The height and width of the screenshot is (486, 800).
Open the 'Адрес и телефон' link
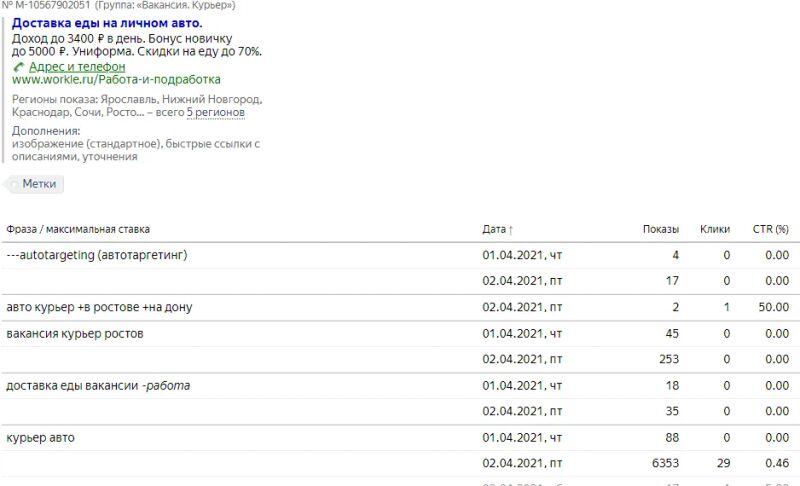click(x=77, y=67)
